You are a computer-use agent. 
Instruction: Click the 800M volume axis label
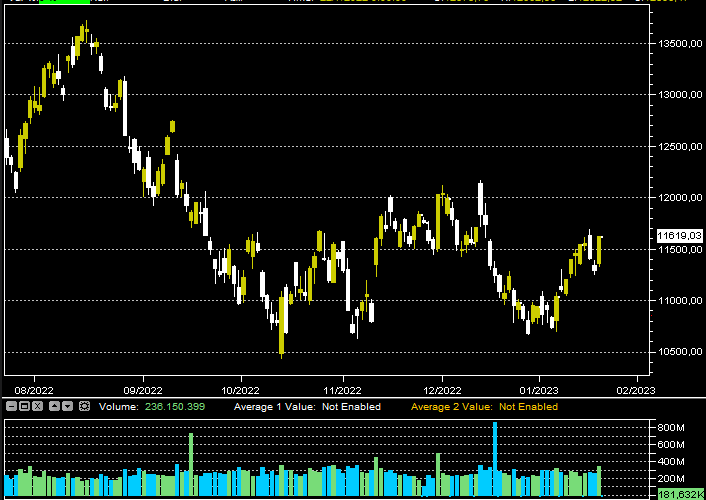tap(671, 427)
